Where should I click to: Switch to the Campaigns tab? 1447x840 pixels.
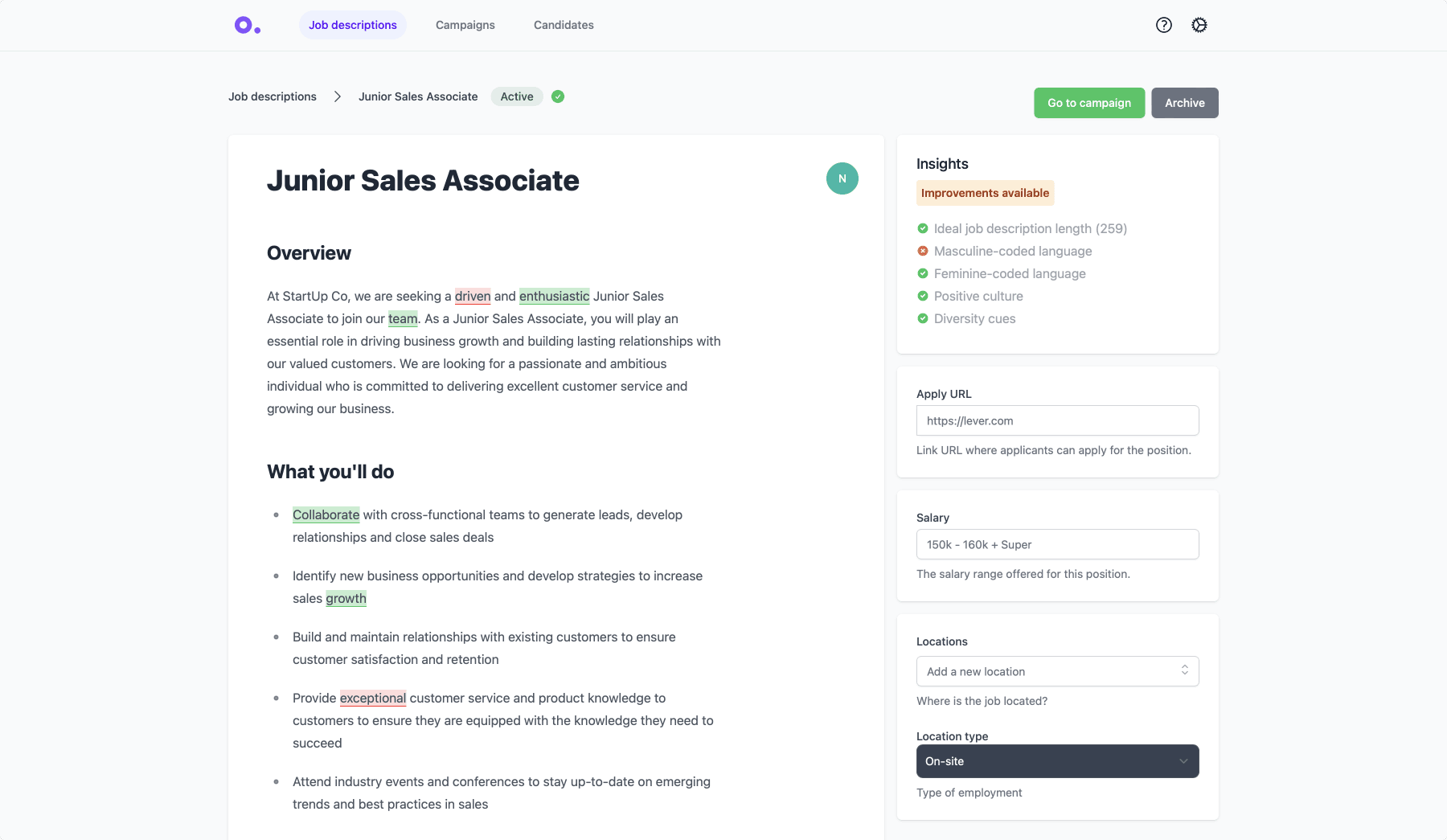pyautogui.click(x=465, y=25)
